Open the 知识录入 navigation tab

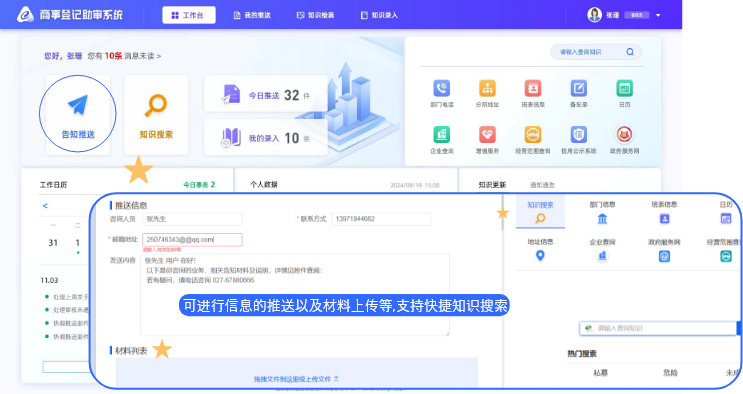pos(379,15)
